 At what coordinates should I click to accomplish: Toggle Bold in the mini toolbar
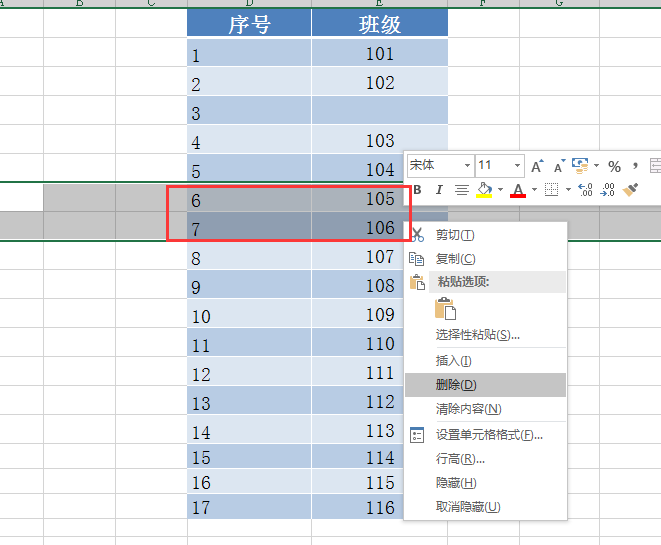click(x=417, y=190)
